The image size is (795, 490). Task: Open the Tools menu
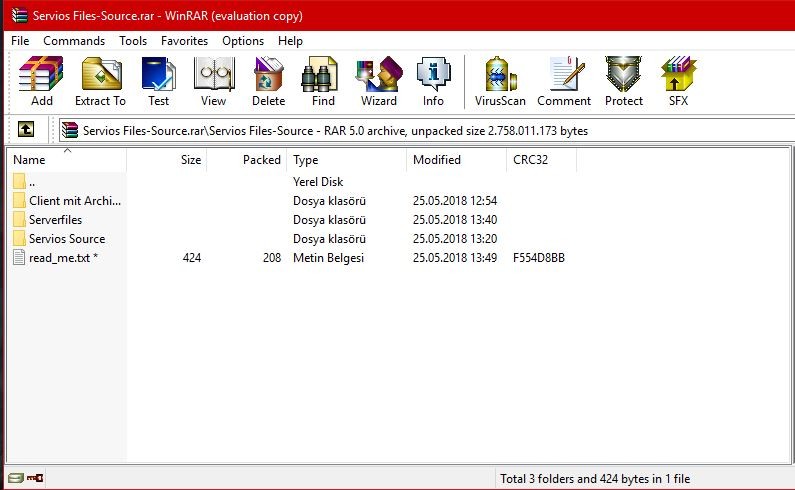point(133,41)
